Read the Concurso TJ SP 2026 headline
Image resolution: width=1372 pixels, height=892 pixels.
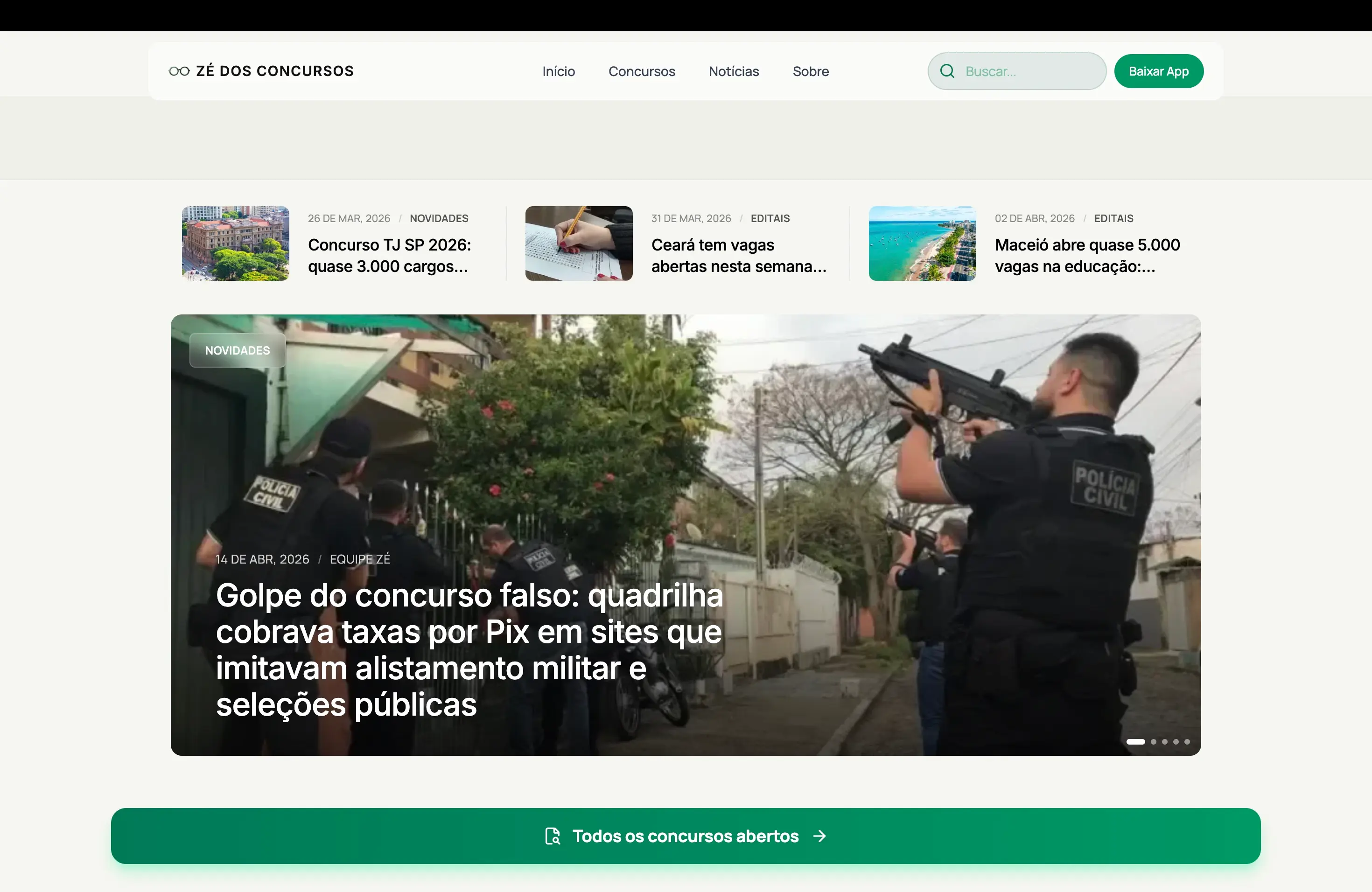(389, 255)
